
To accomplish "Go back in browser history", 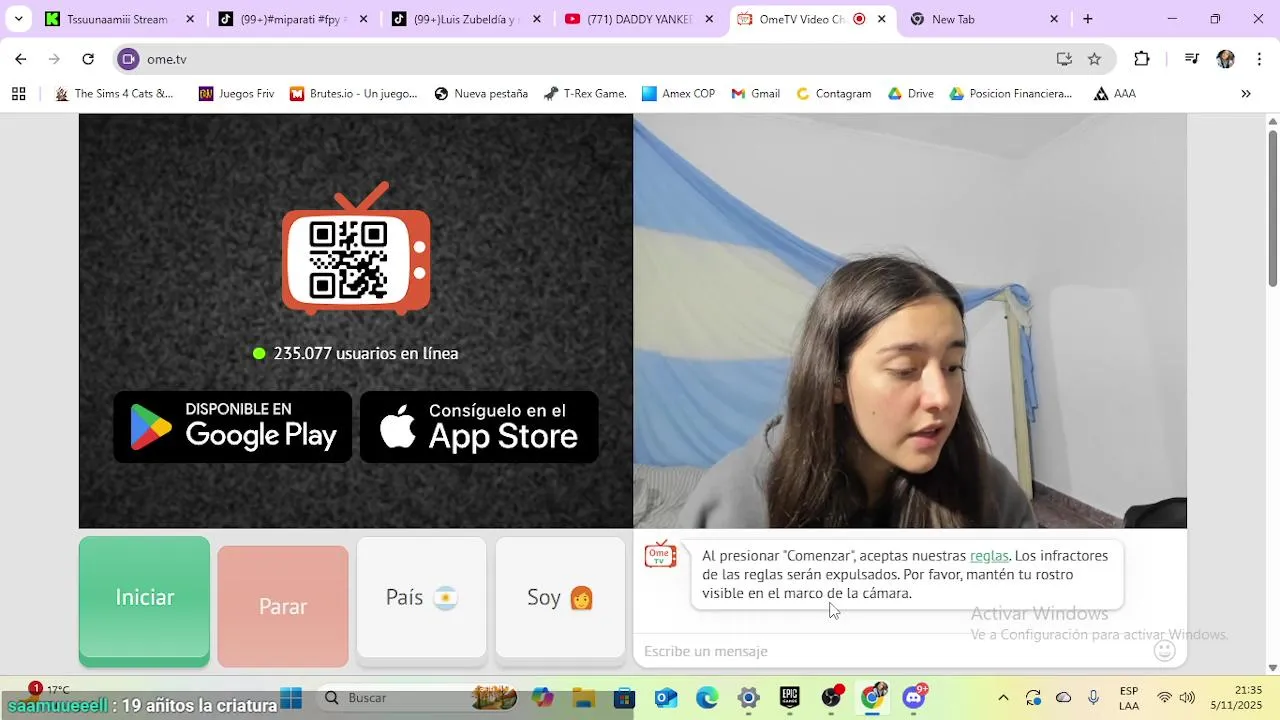I will (21, 59).
